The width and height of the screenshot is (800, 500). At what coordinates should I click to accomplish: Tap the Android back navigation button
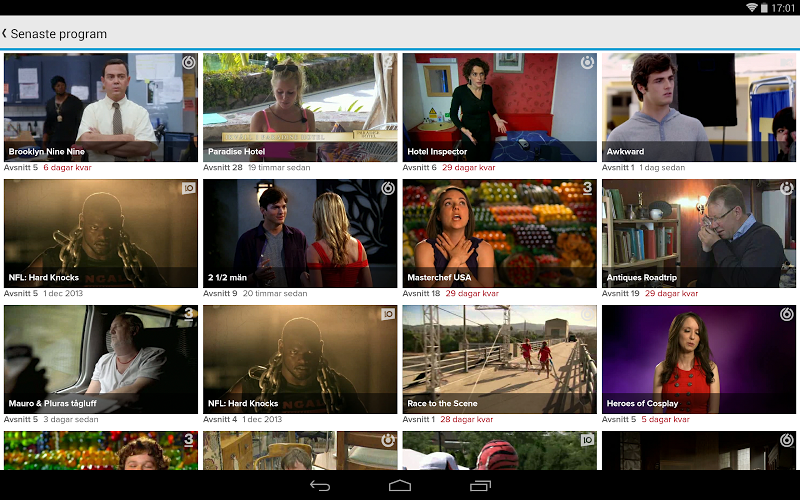[320, 486]
